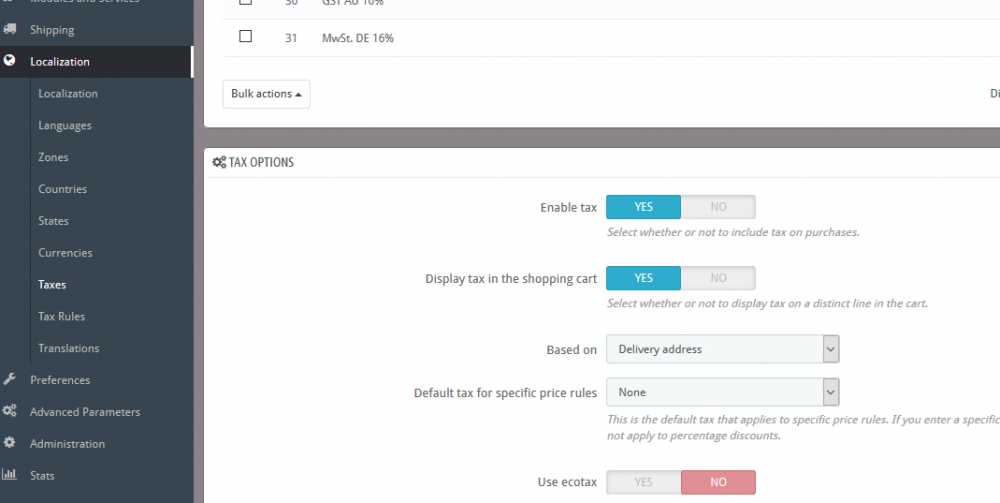Click the Localization globe icon
The height and width of the screenshot is (503, 1000).
click(x=10, y=61)
